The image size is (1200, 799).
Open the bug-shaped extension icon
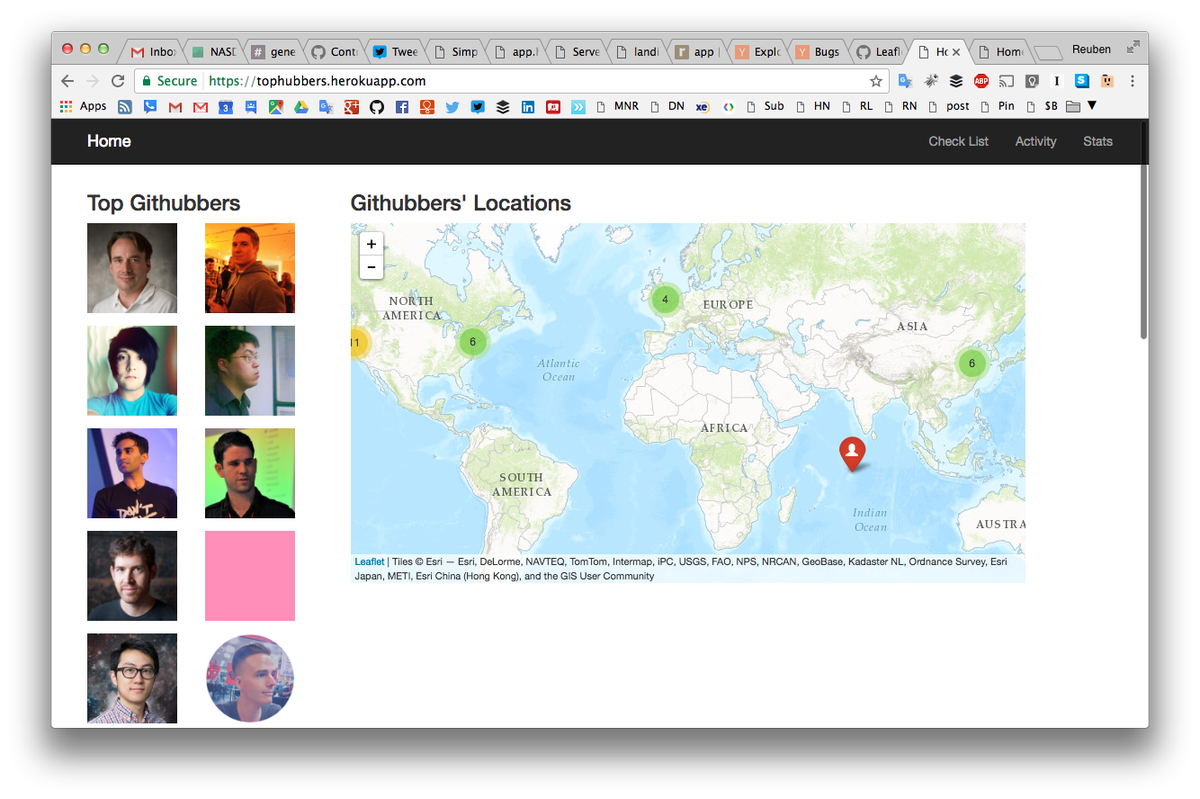click(x=931, y=81)
